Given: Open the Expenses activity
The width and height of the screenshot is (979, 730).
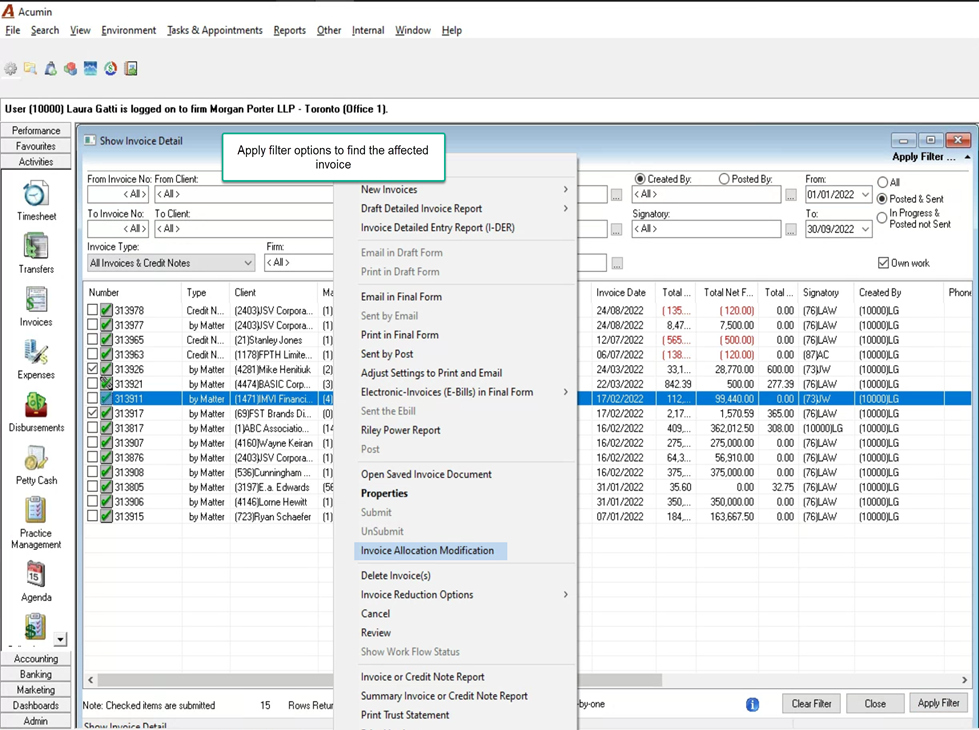Looking at the screenshot, I should [x=36, y=359].
